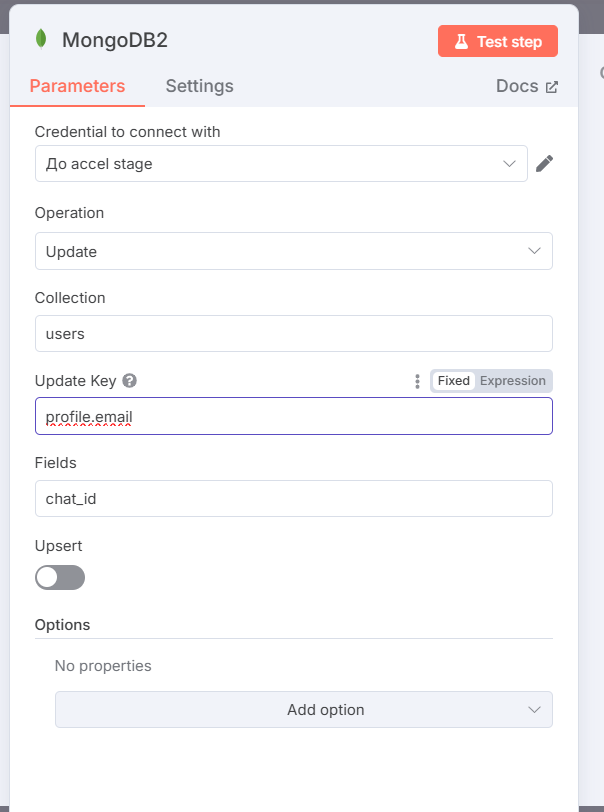Click the Fields input containing chat_id
This screenshot has width=604, height=812.
[294, 498]
